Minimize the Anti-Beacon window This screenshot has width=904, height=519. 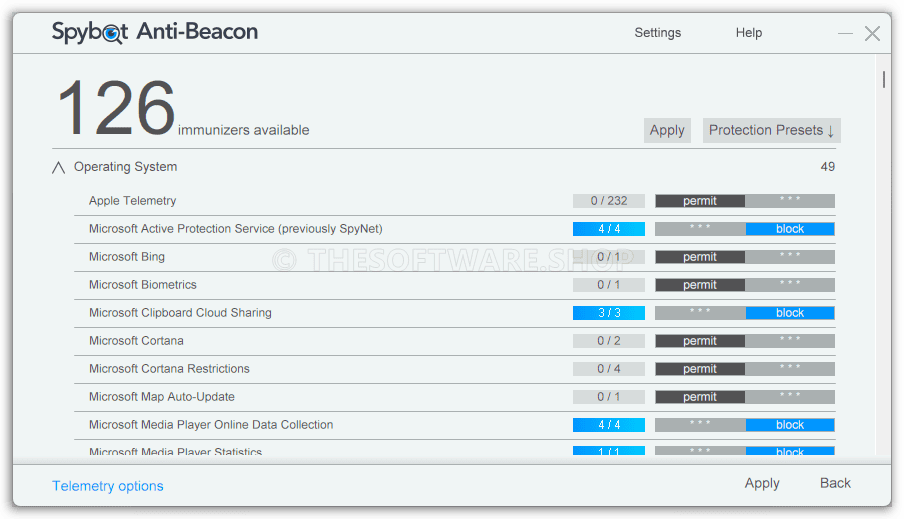pos(845,33)
